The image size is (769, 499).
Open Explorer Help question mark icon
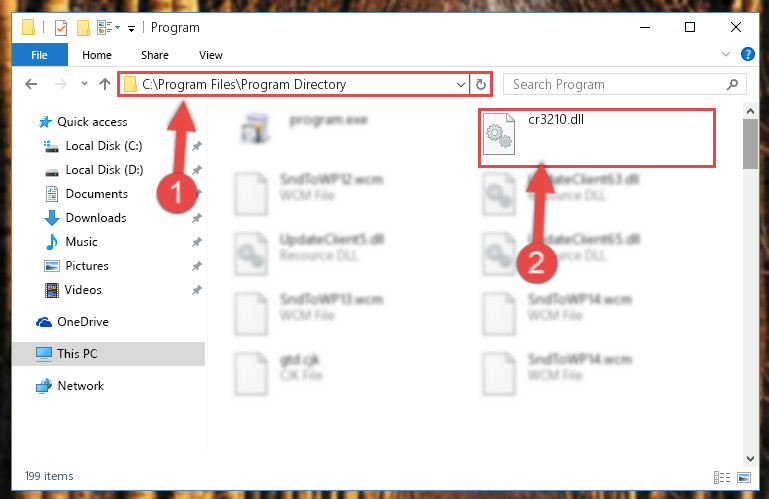747,54
